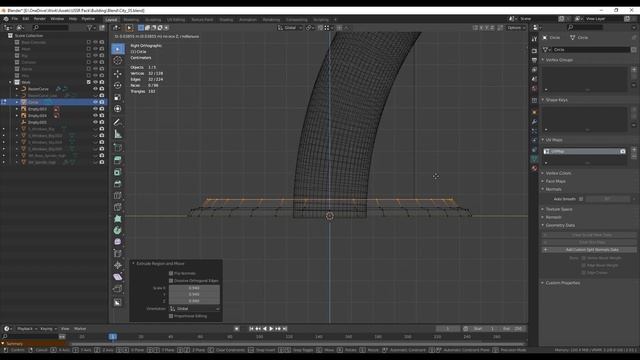Select the Shear tool
This screenshot has height=360, width=640.
pyautogui.click(x=118, y=277)
